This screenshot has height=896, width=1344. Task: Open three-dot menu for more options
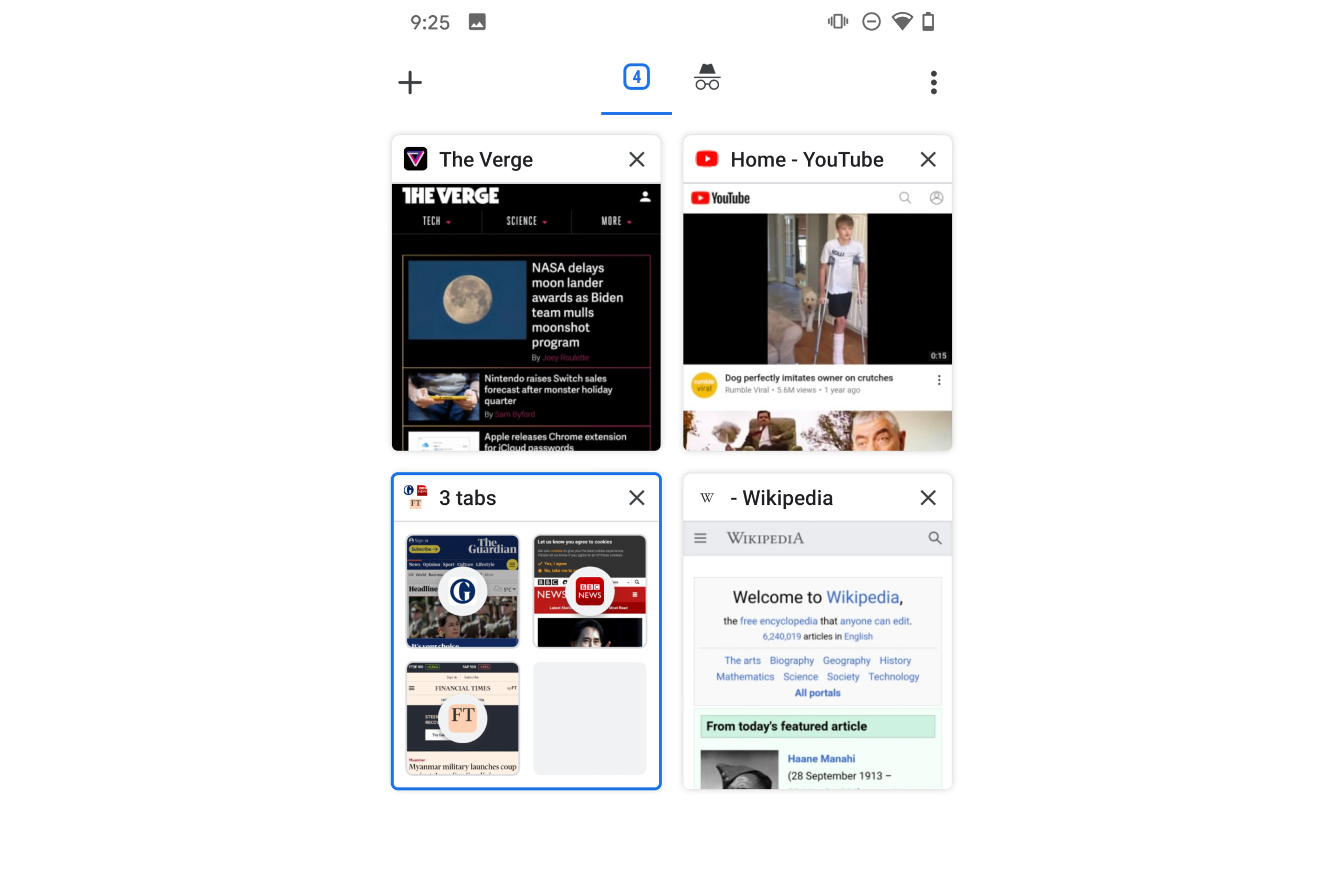pos(930,82)
